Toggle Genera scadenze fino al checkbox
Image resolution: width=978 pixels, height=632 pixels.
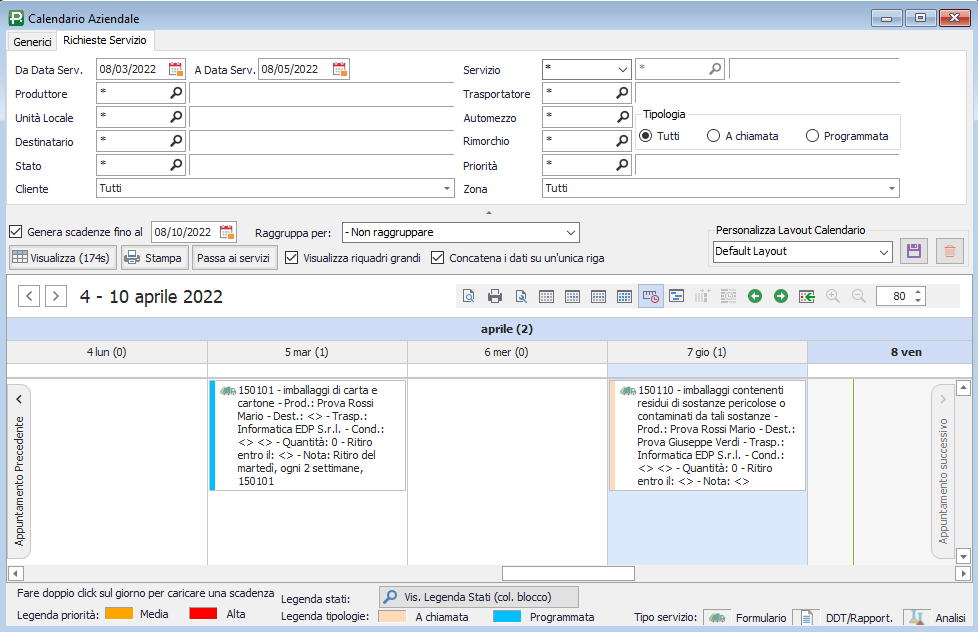pos(15,232)
